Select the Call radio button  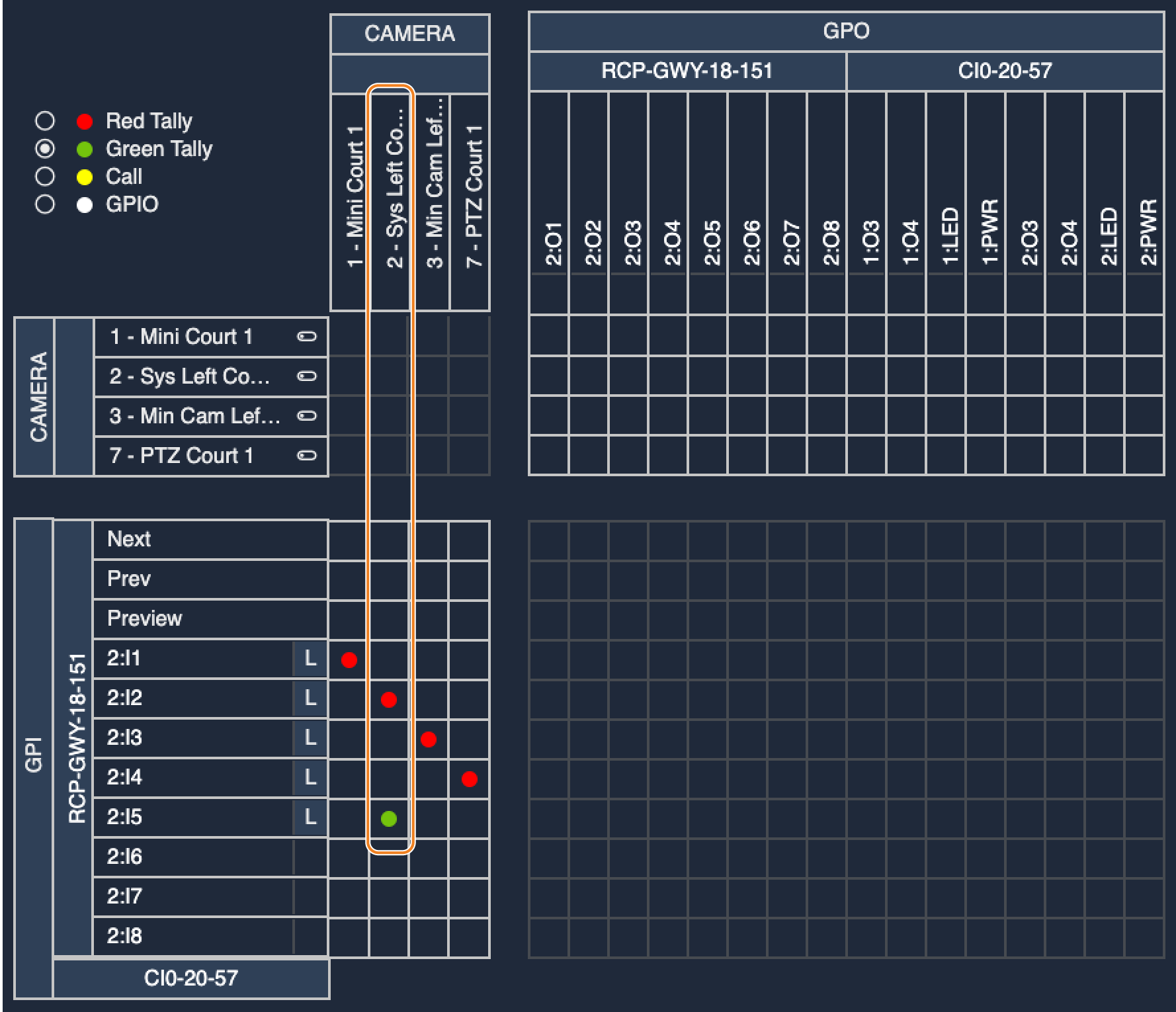[x=45, y=177]
